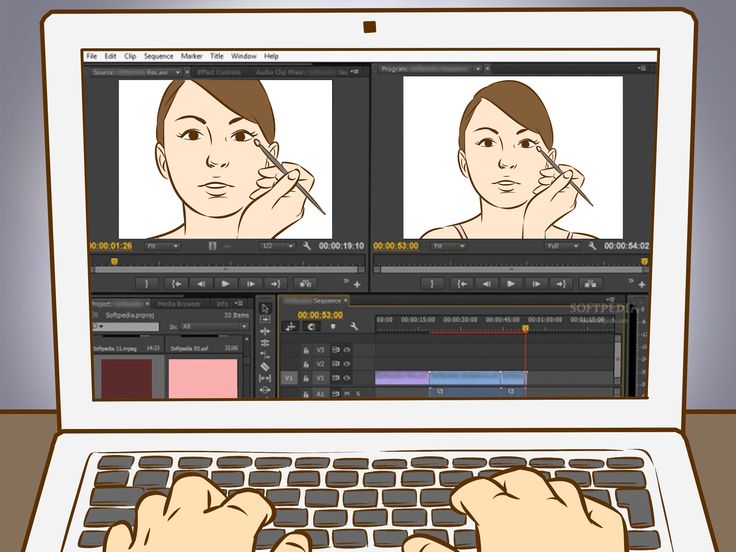Step forward one frame in Program monitor
Screen dimensions: 736x552
536,284
